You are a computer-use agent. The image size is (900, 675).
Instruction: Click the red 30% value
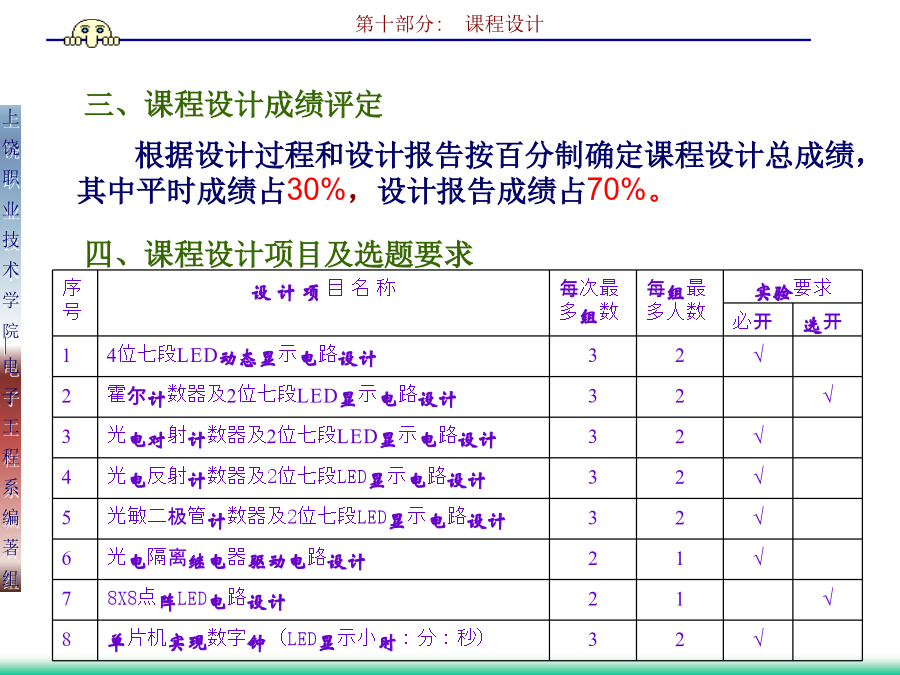[316, 189]
